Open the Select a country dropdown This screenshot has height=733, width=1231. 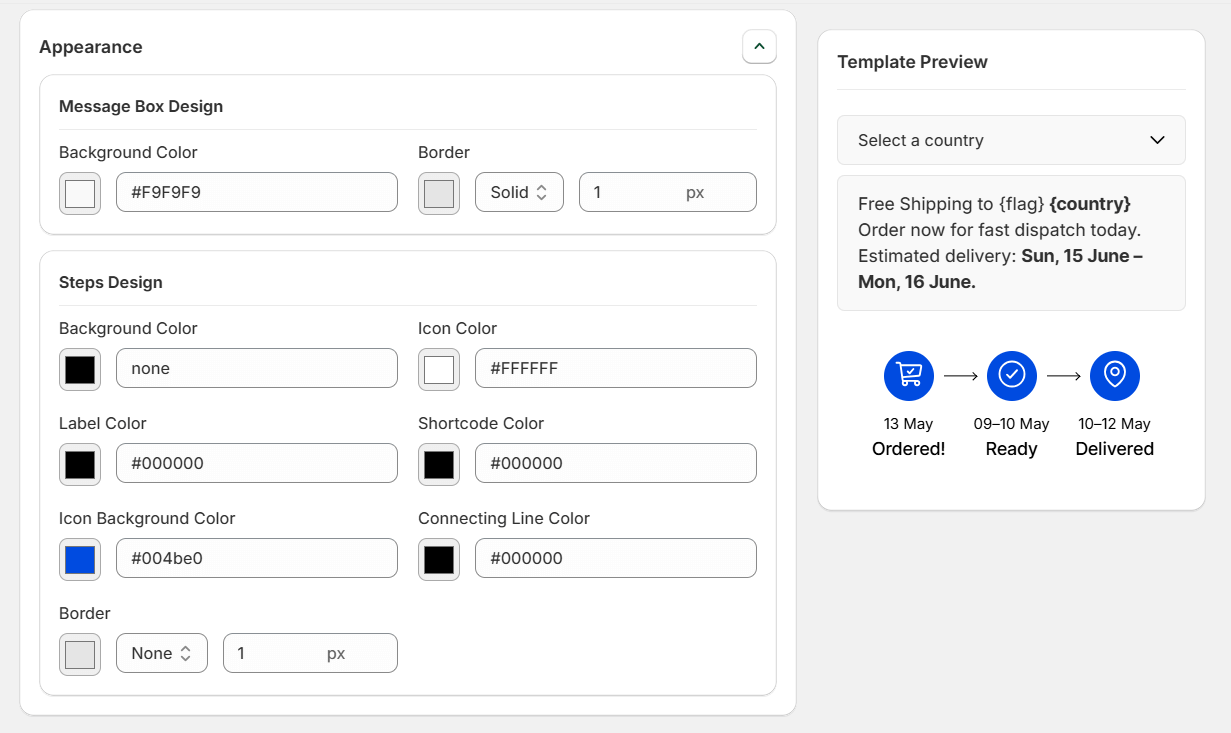1011,140
